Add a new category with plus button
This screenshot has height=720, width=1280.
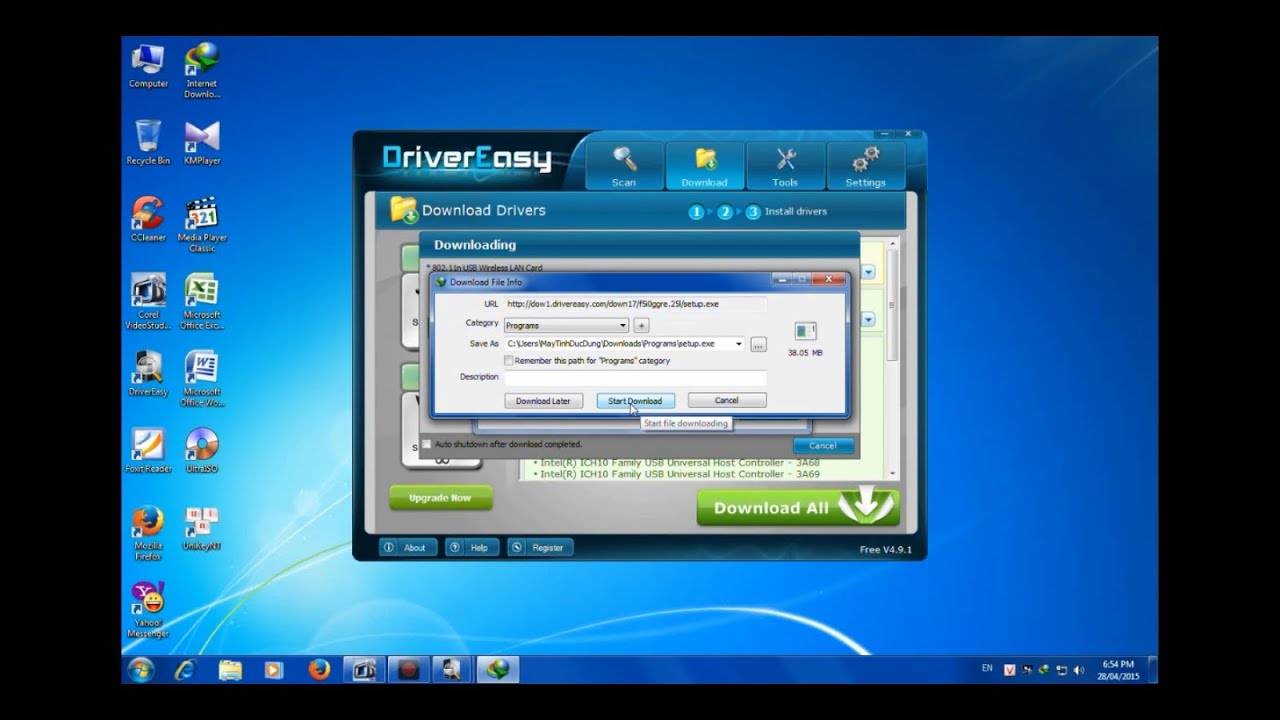[641, 325]
